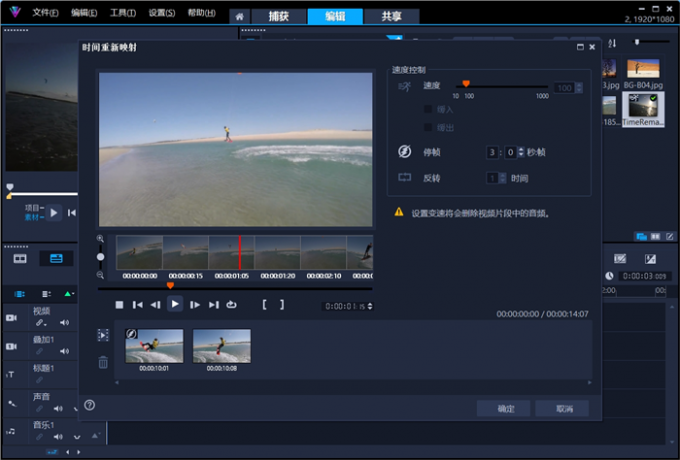680x460 pixels.
Task: Adjust the reverse times spinner
Action: 503,178
